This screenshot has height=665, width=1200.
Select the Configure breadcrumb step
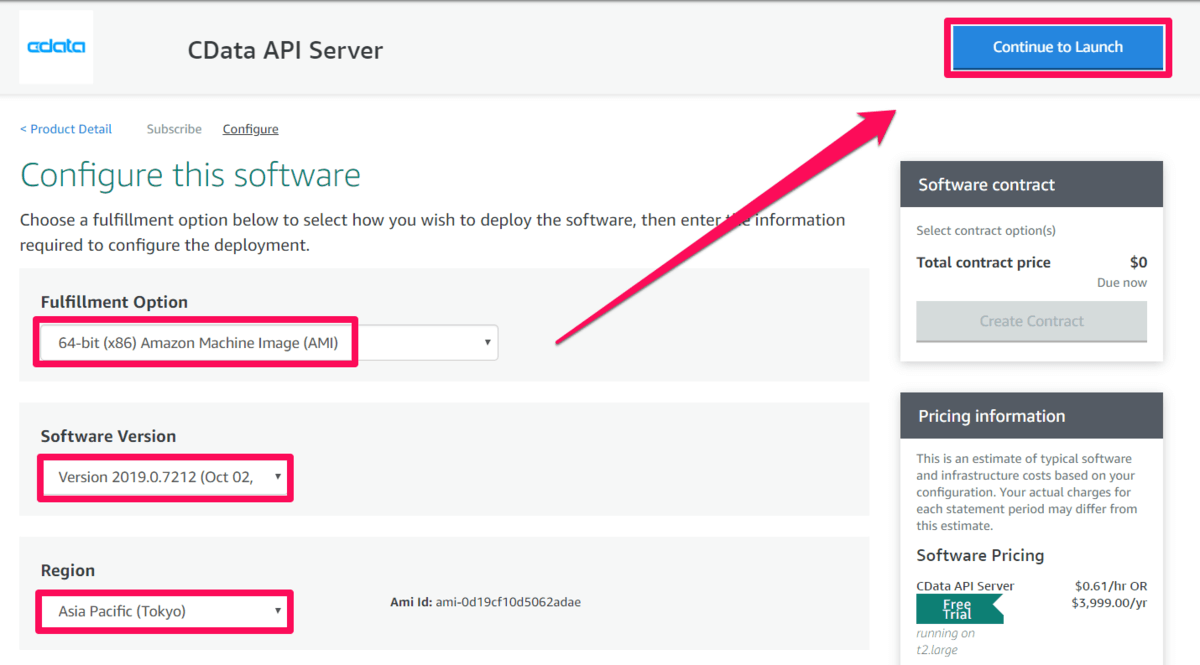coord(250,129)
